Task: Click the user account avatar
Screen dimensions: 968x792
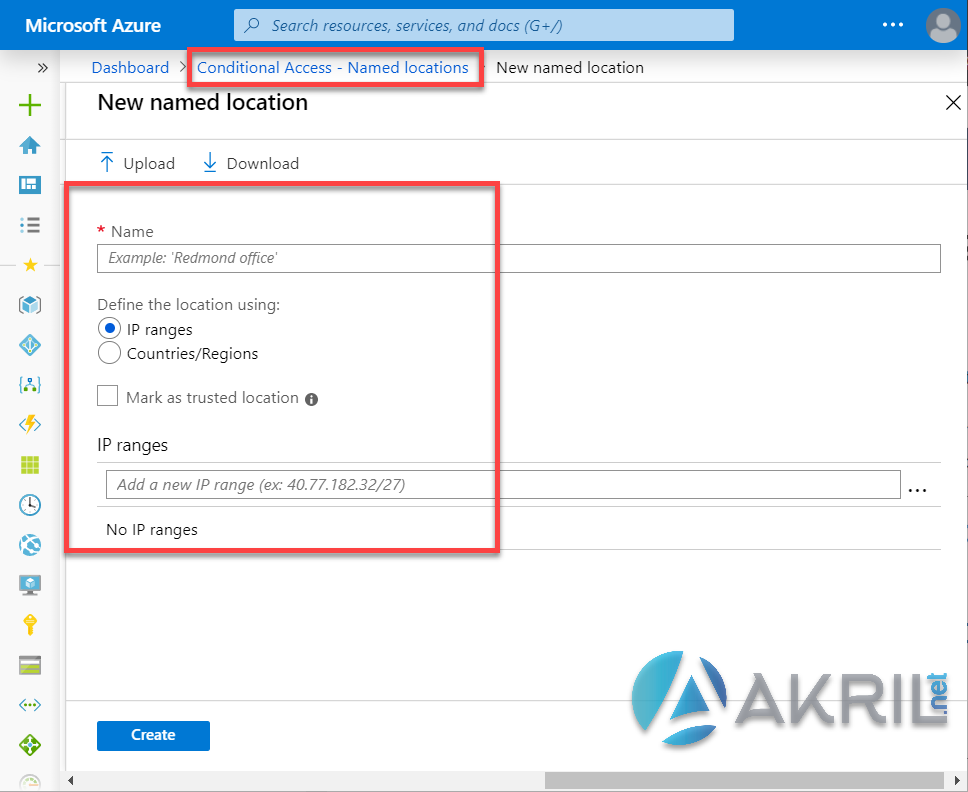Action: [x=943, y=25]
